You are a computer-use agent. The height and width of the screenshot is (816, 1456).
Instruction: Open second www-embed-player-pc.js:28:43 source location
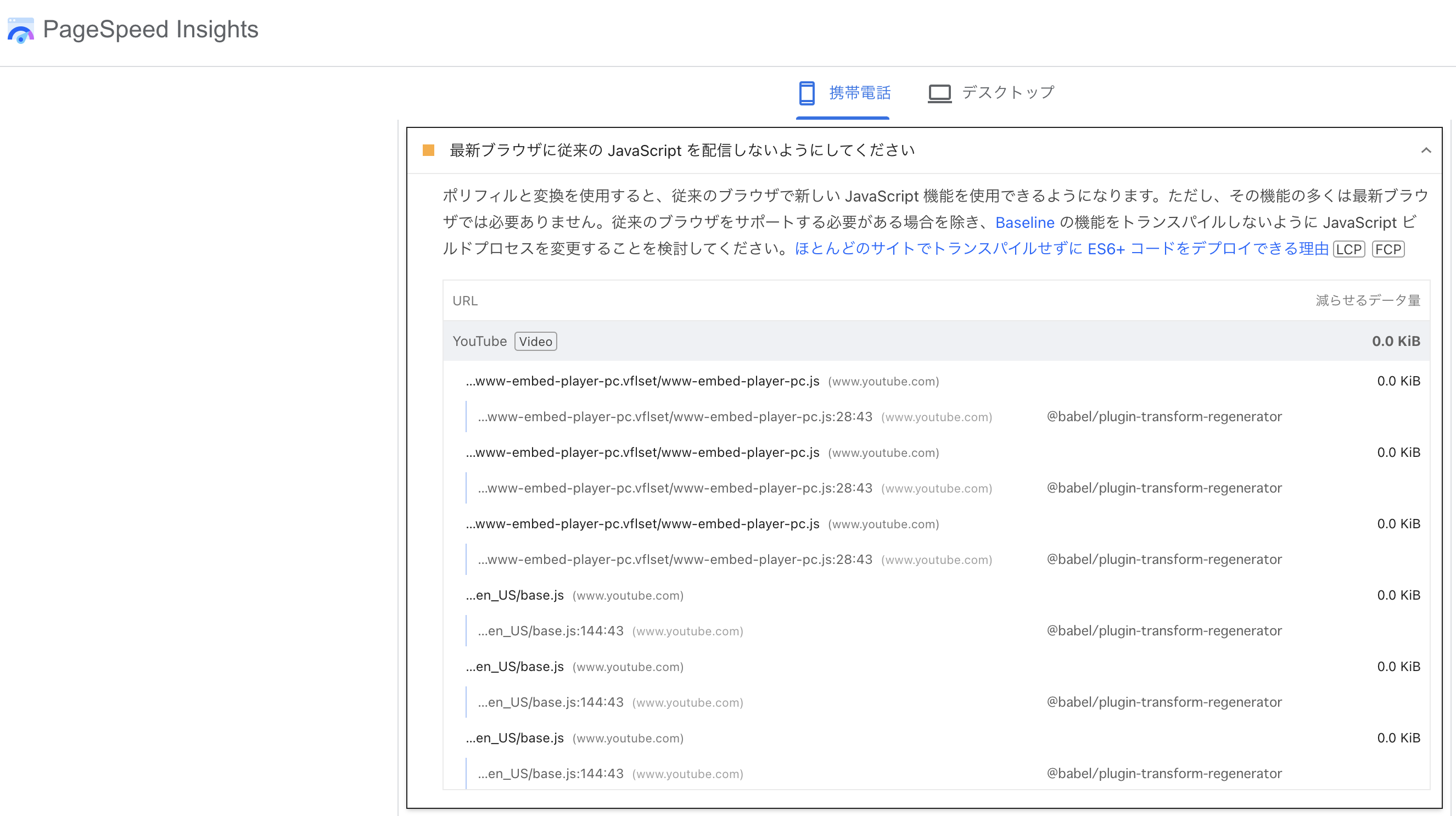675,488
